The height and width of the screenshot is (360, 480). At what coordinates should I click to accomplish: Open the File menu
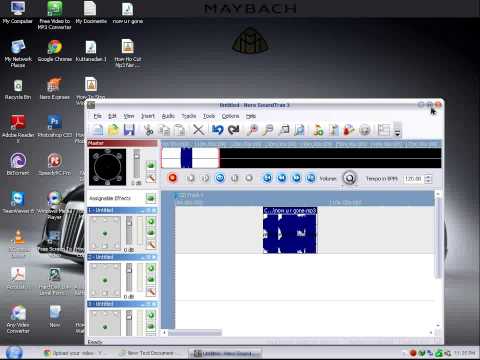point(97,116)
